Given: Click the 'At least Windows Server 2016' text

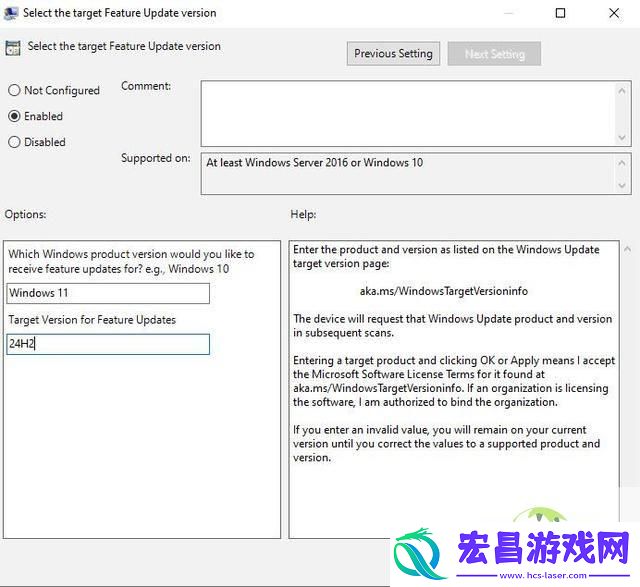Looking at the screenshot, I should pyautogui.click(x=314, y=162).
